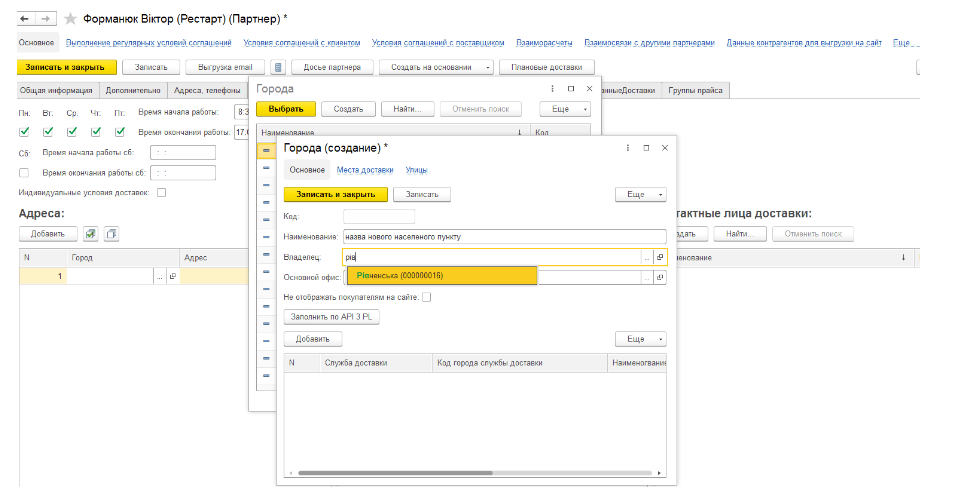
Task: Click the report icon next to Выгрузка email
Action: 278,67
